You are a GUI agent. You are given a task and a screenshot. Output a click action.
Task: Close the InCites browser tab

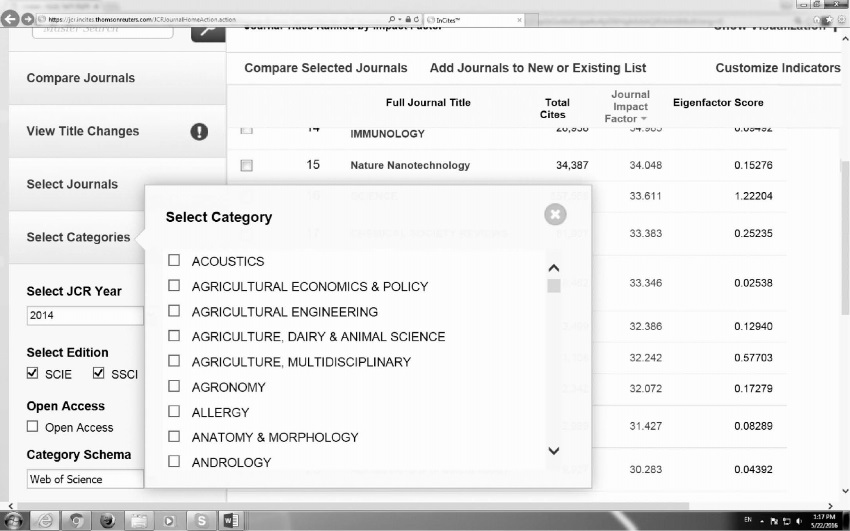tap(519, 20)
